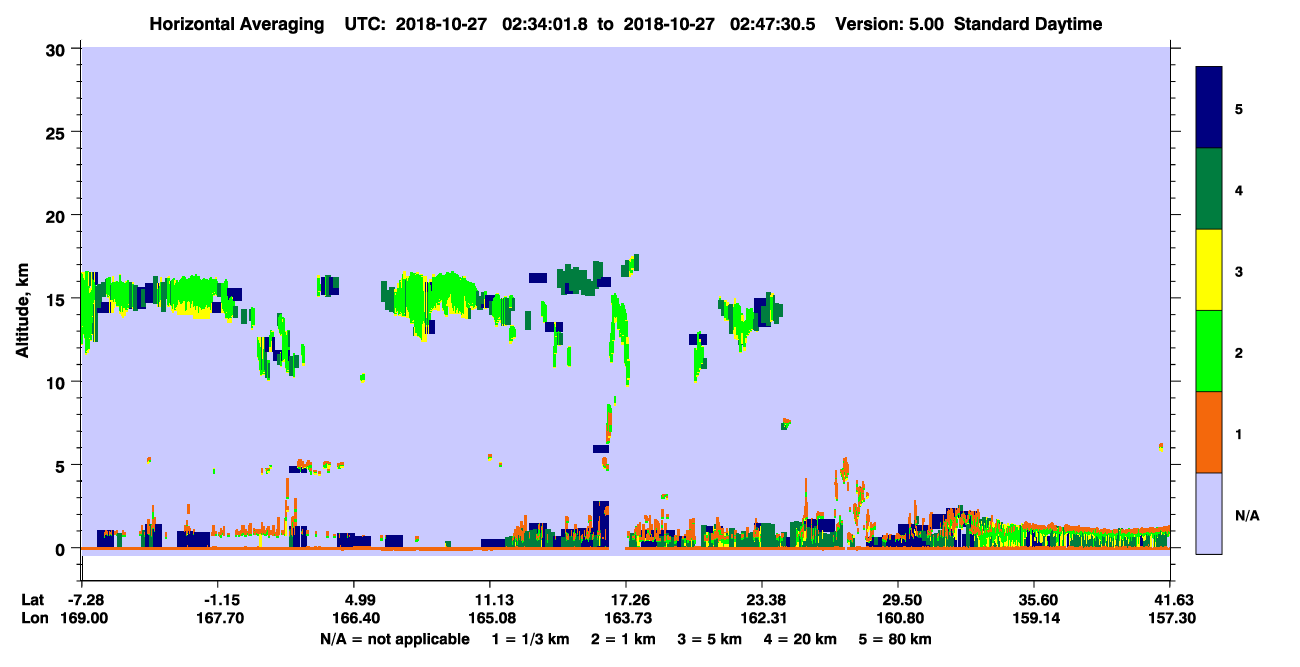The image size is (1300, 667).
Task: Click latitude value 11.13
Action: 490,600
